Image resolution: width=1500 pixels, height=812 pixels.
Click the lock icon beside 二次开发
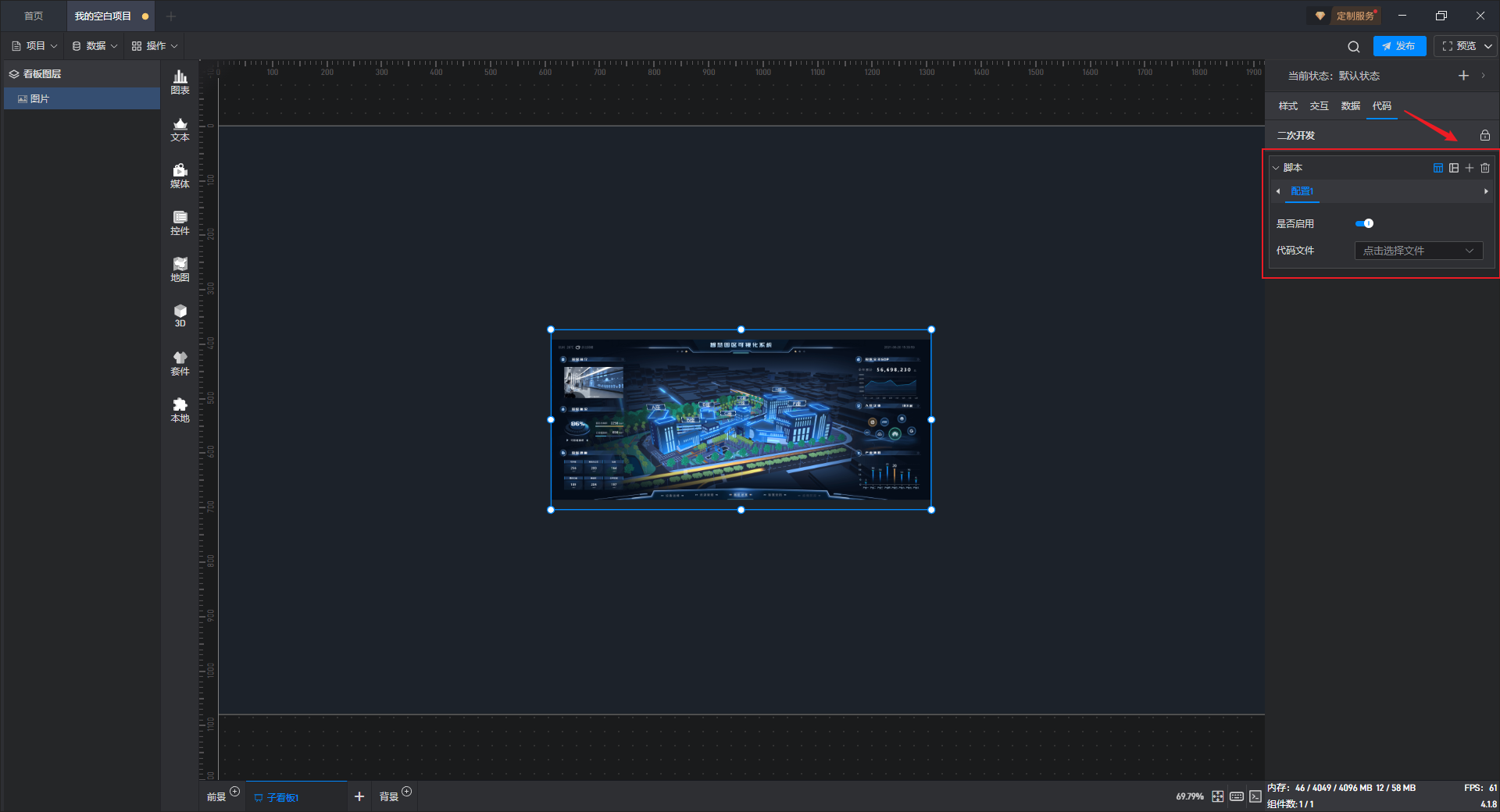(1484, 135)
